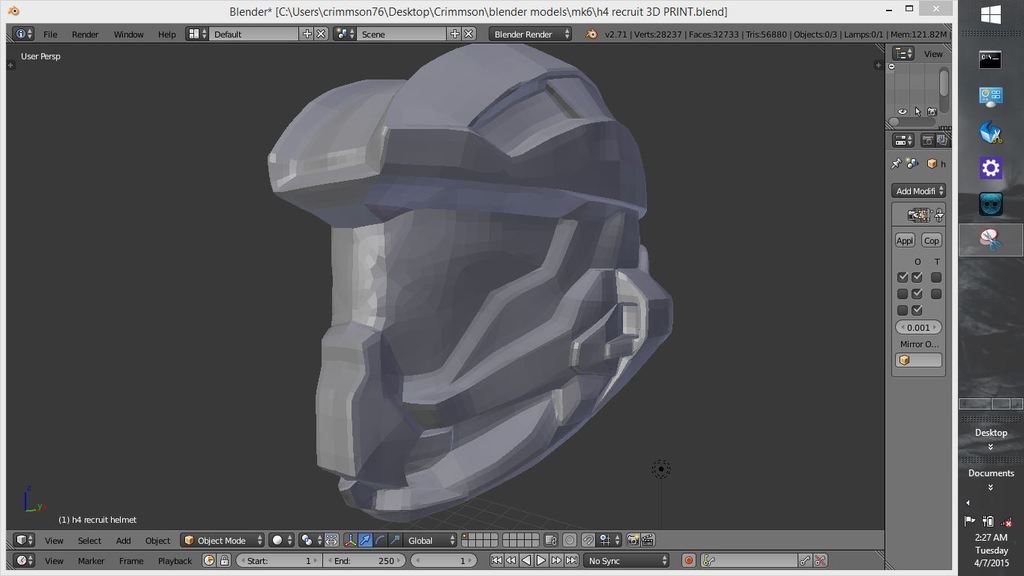
Task: Click the Scene name field
Action: [402, 34]
